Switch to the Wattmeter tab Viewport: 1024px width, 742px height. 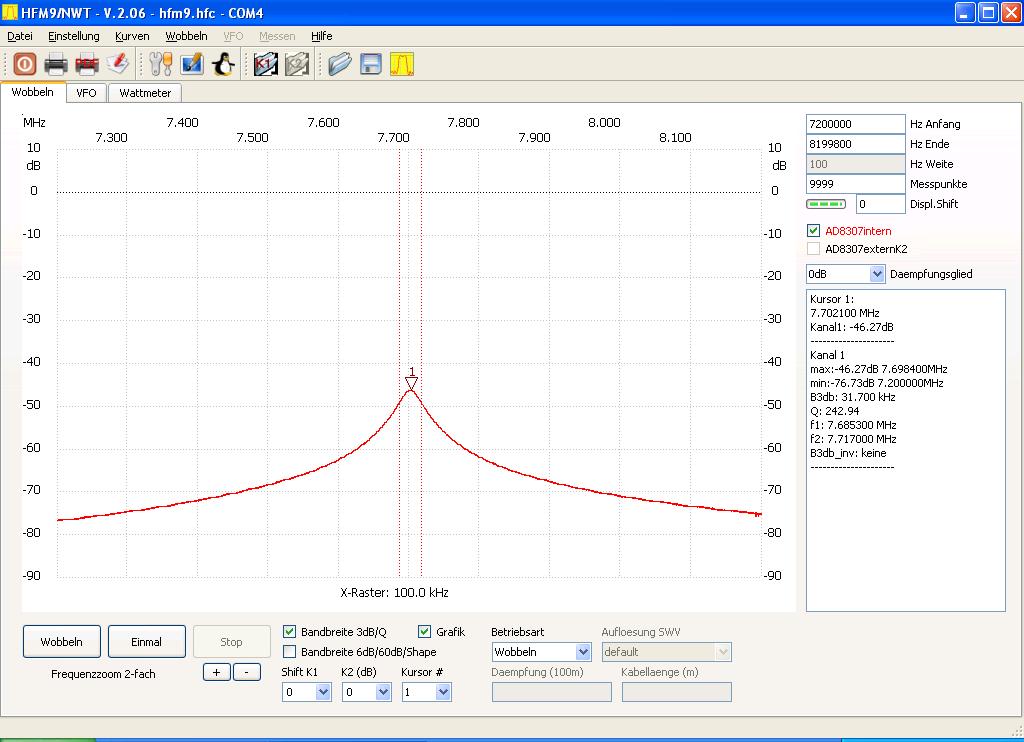pyautogui.click(x=145, y=93)
